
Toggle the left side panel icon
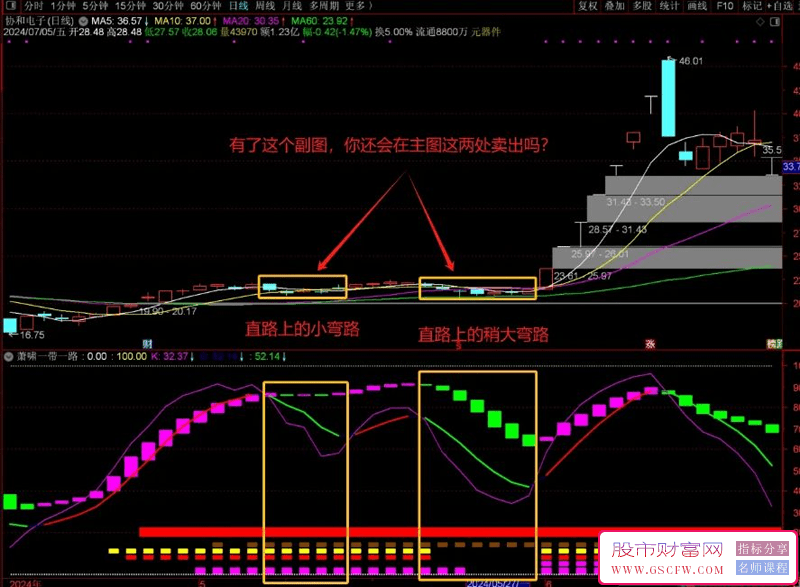(x=11, y=6)
